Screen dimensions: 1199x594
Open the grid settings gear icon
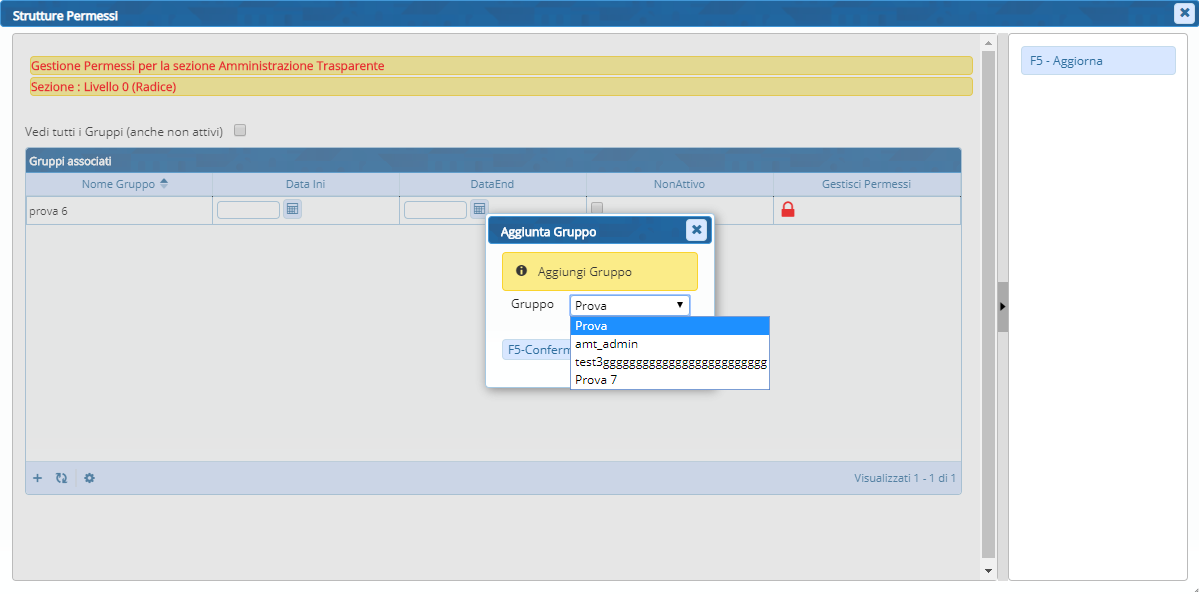(89, 478)
